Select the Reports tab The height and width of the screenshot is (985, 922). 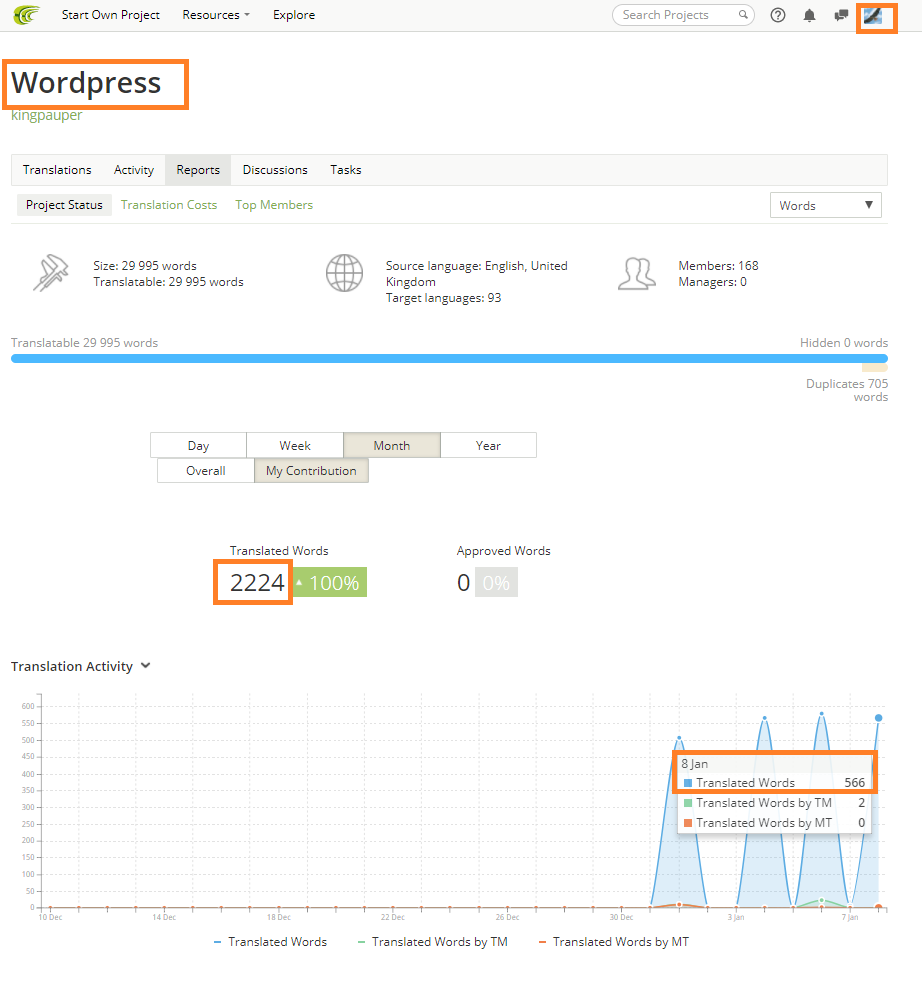198,170
